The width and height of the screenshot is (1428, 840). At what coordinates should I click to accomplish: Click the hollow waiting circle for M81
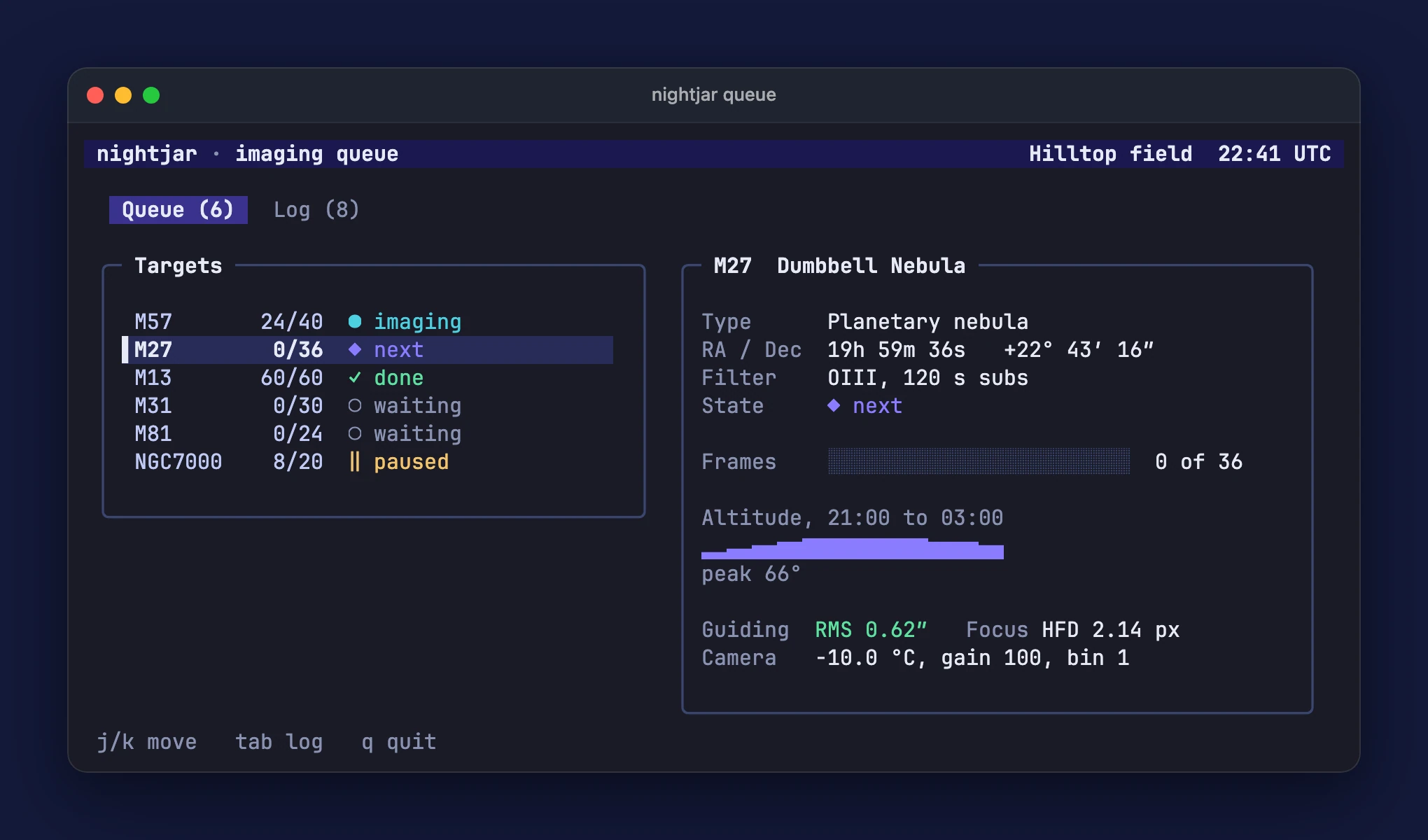355,433
